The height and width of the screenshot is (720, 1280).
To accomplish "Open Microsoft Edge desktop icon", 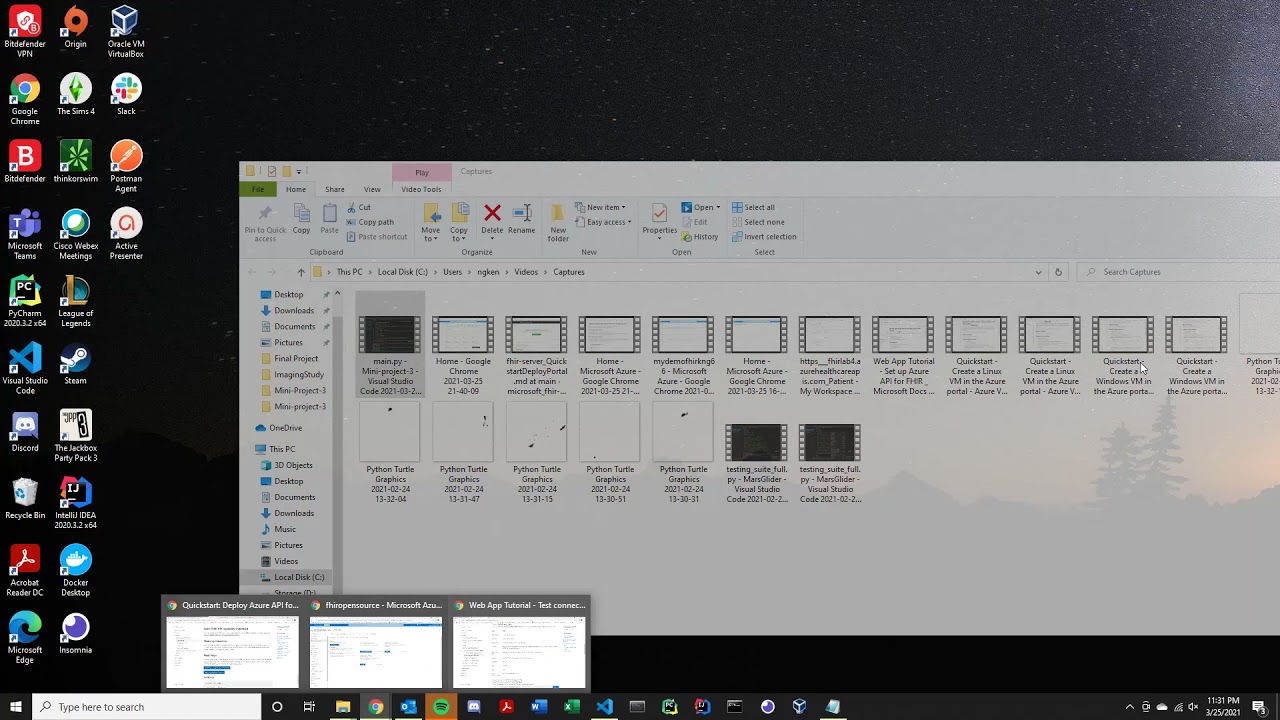I will (25, 636).
